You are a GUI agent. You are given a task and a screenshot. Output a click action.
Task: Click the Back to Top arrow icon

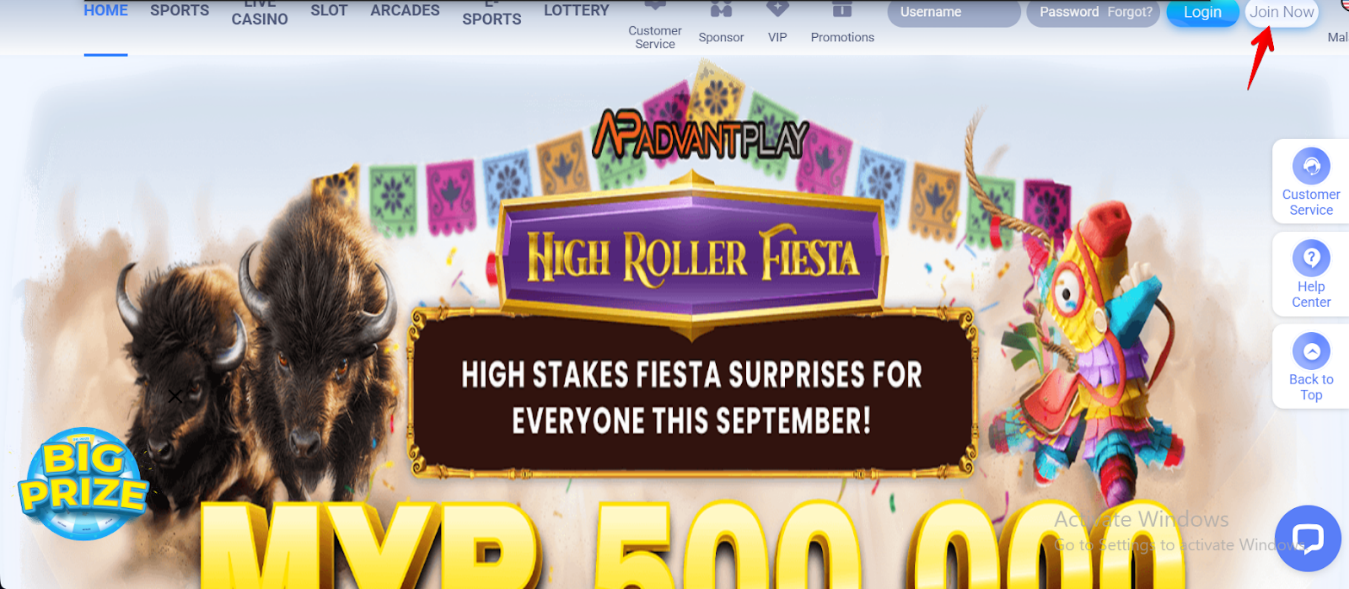click(1311, 351)
